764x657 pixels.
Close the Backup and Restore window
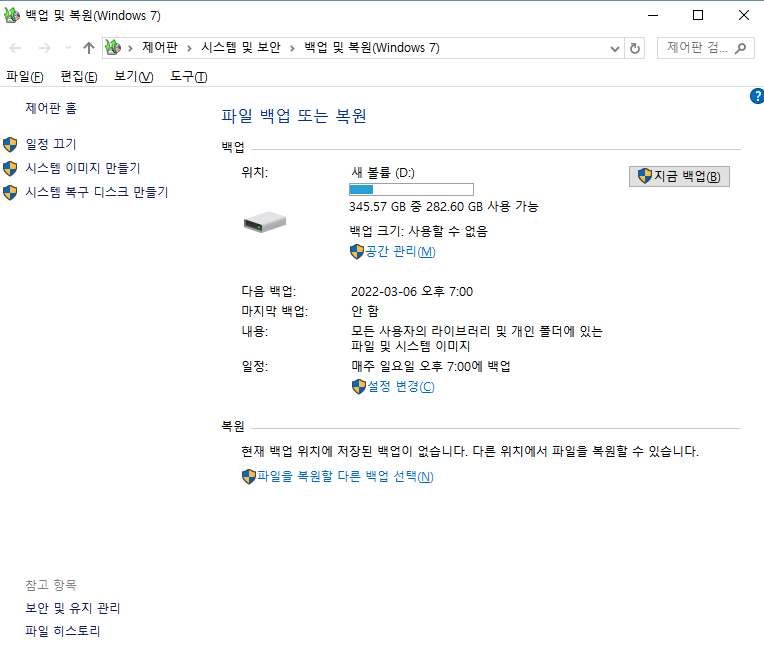click(x=744, y=15)
